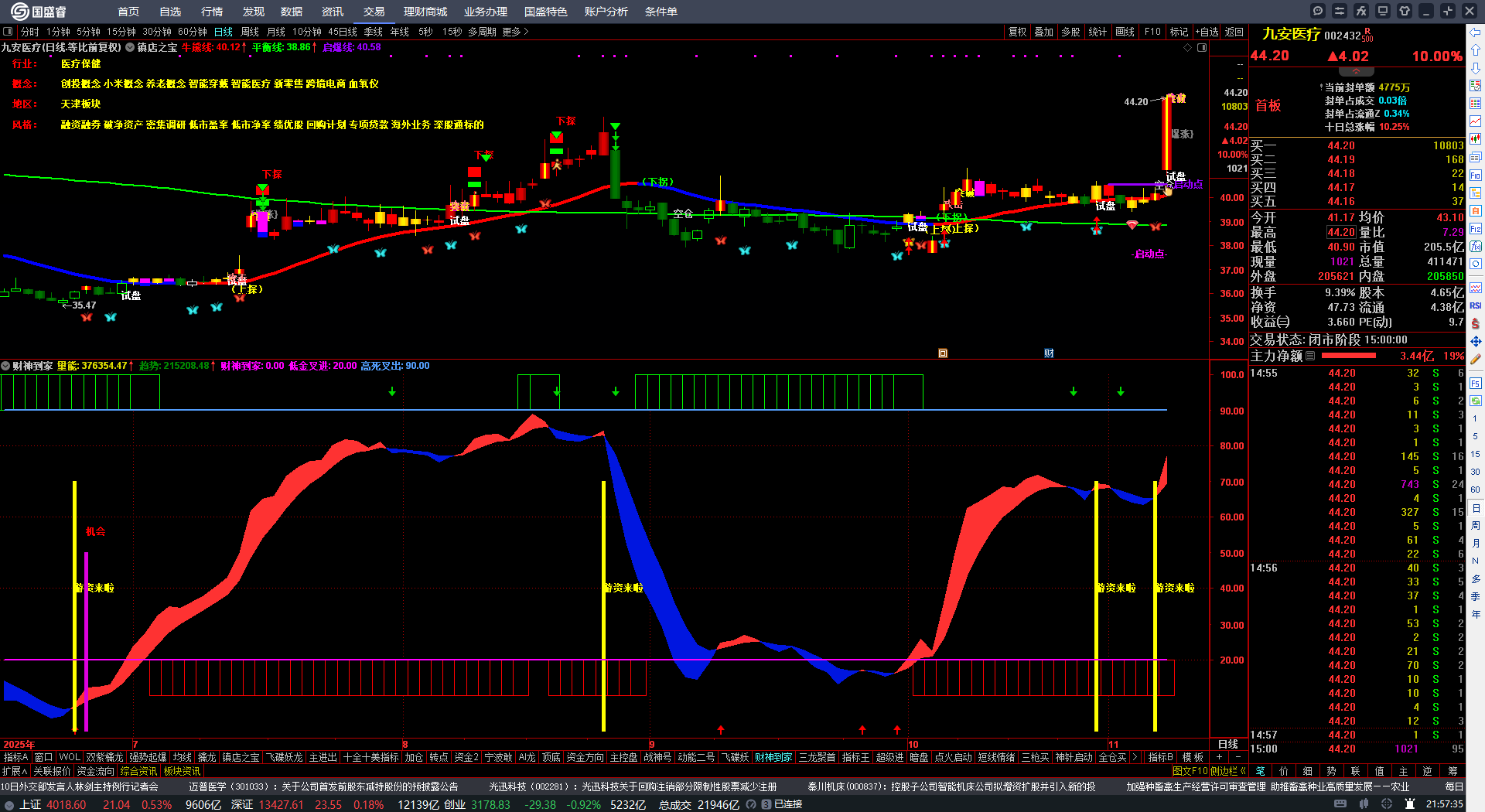Viewport: 1485px width, 812px height.
Task: Expand the 指标B indicator group dropdown
Action: [1160, 757]
